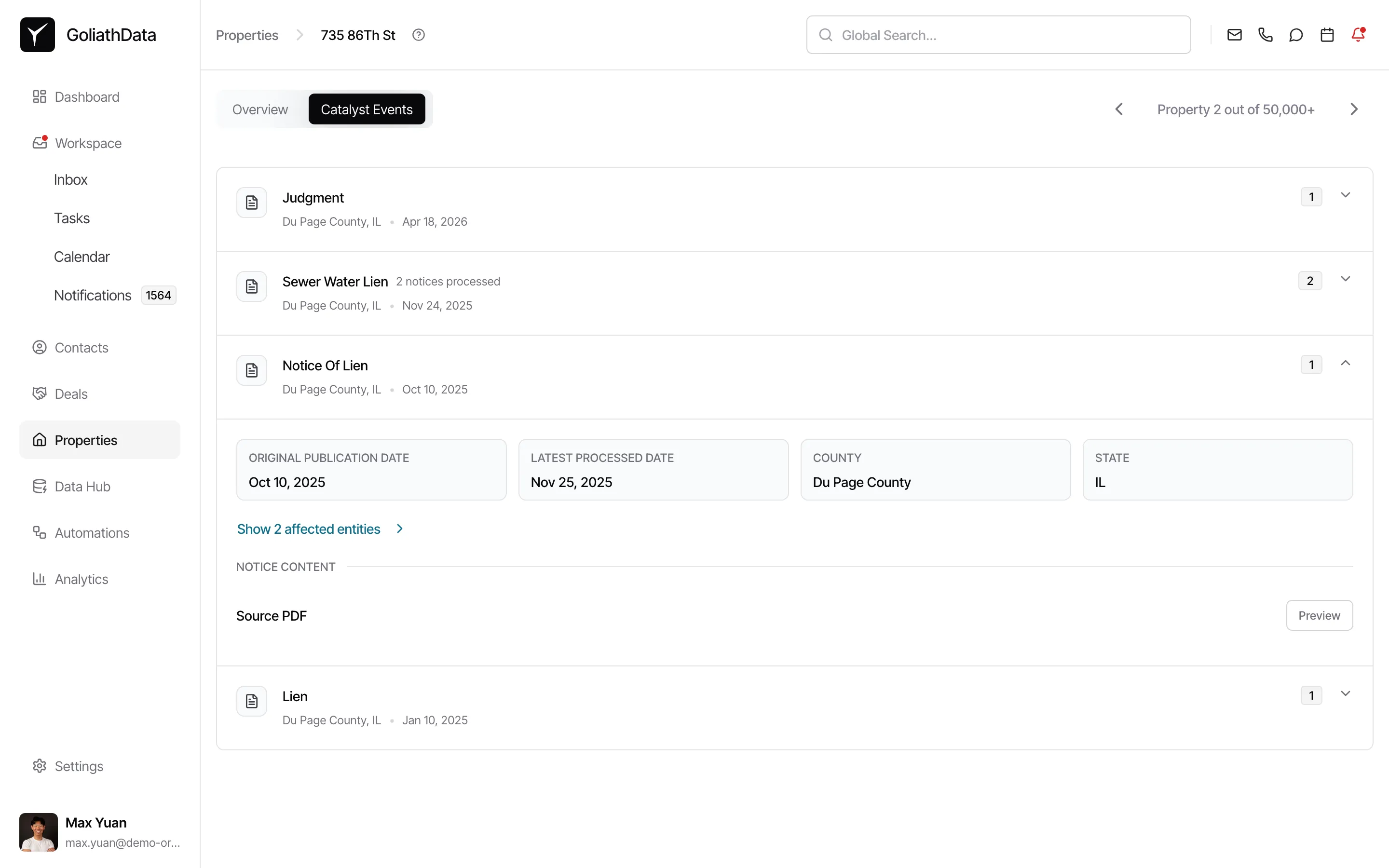Screen dimensions: 1389x868
Task: Click the Preview button for Source PDF
Action: pyautogui.click(x=1319, y=615)
